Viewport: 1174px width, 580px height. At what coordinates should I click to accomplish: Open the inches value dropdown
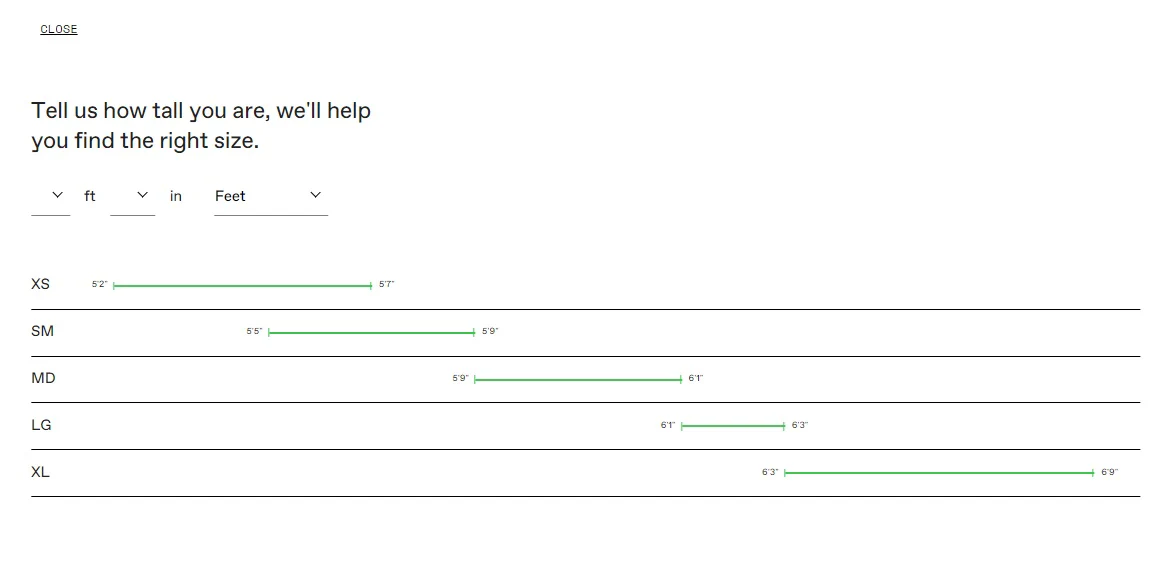pyautogui.click(x=132, y=196)
